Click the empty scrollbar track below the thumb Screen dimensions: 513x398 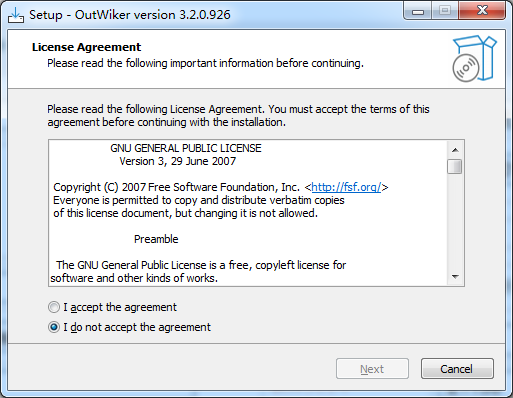tap(455, 222)
